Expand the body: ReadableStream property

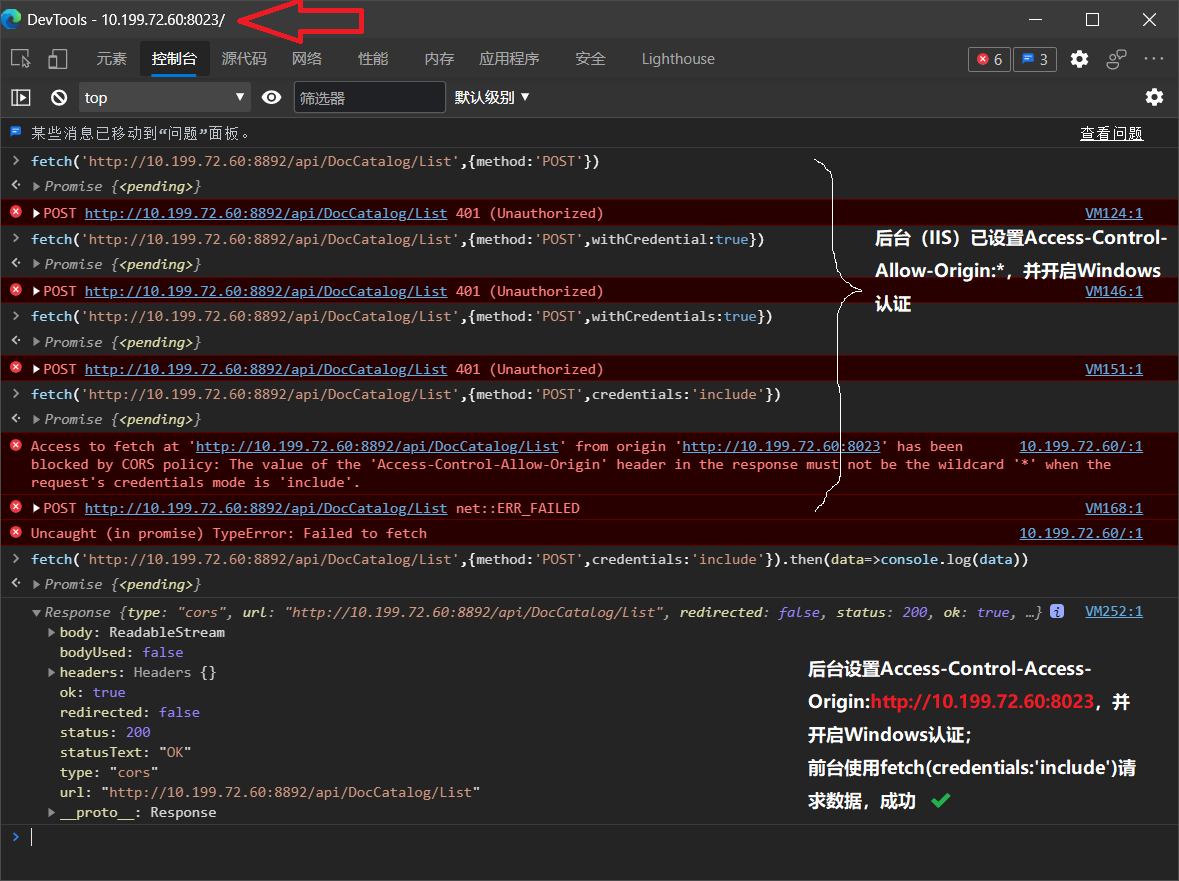[x=51, y=632]
